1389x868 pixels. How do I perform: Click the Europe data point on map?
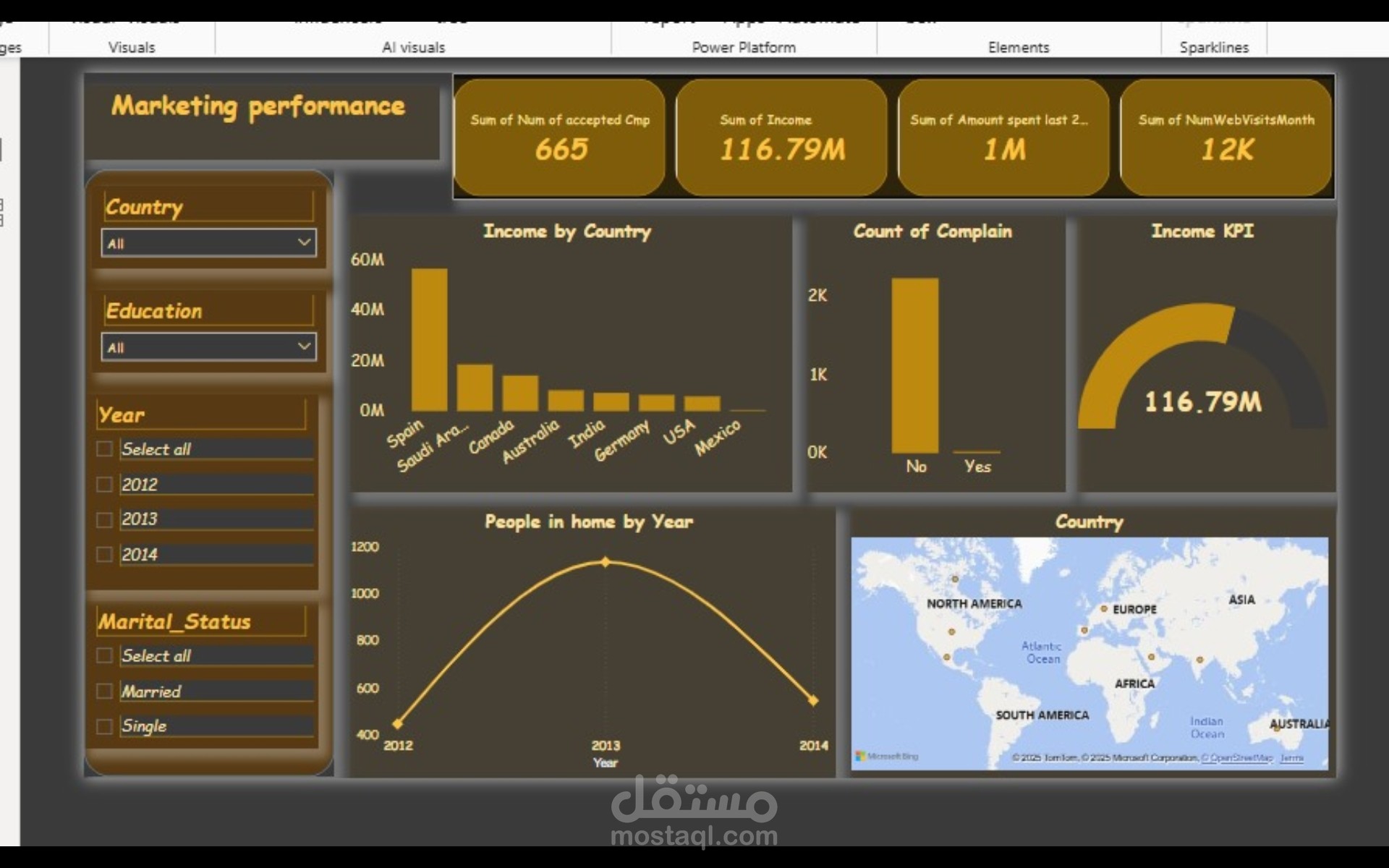pyautogui.click(x=1104, y=609)
